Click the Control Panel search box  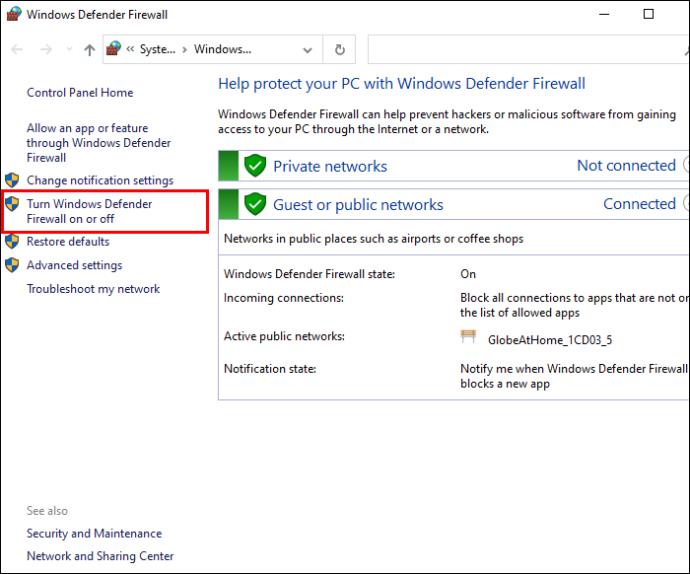coord(529,49)
